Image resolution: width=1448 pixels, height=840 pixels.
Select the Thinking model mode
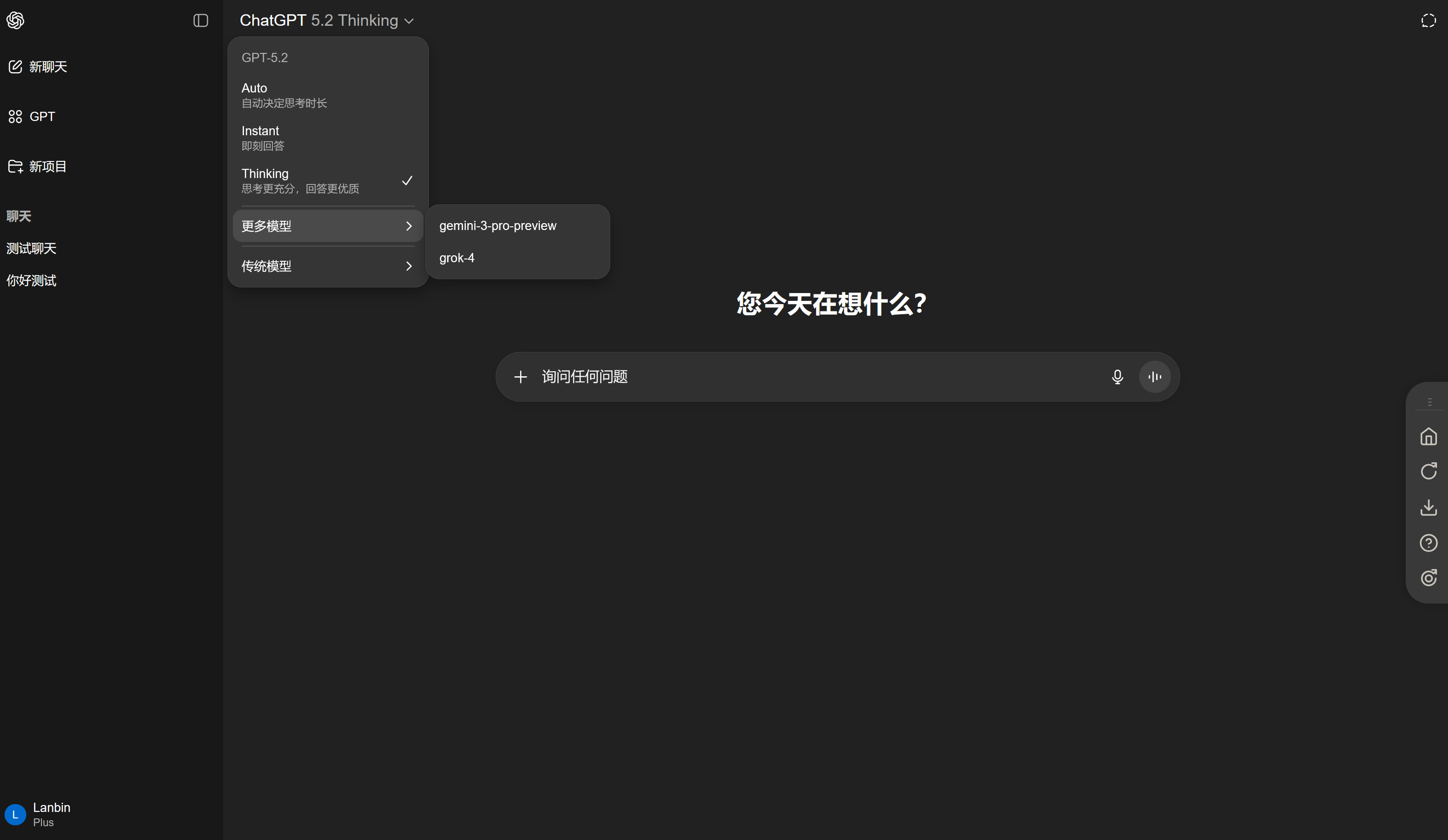tap(328, 181)
